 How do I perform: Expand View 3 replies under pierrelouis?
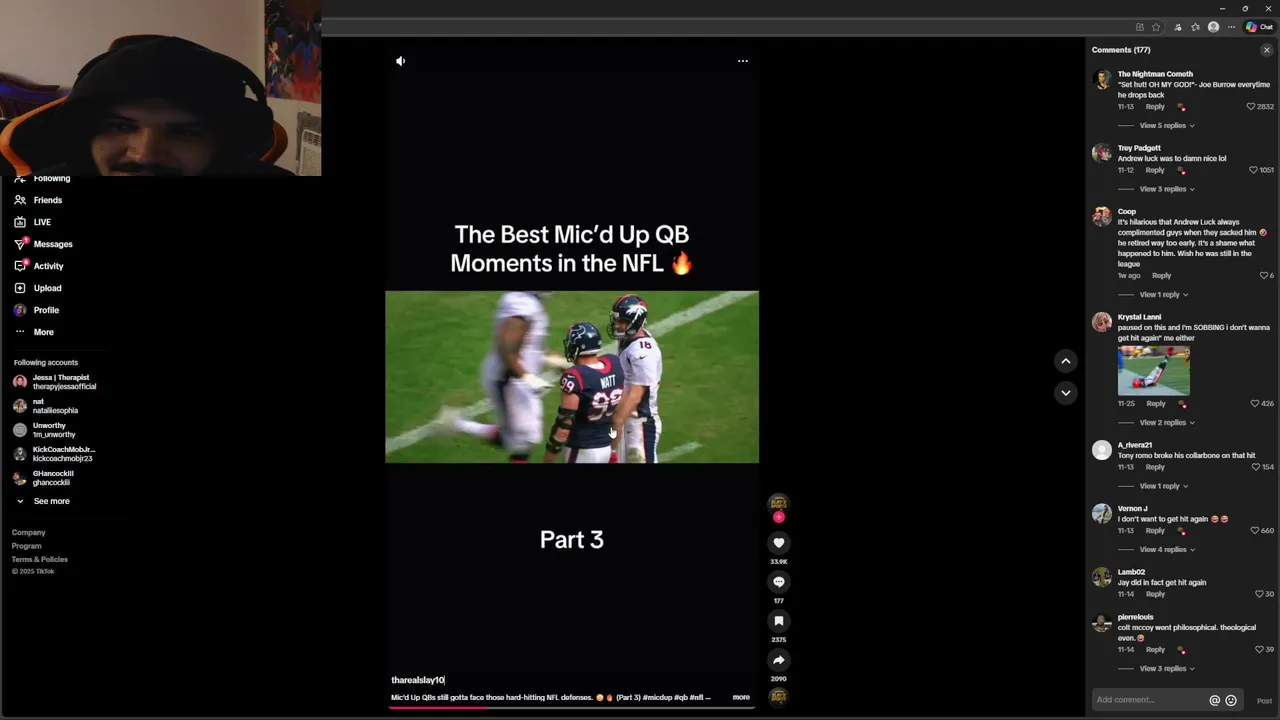(x=1167, y=669)
